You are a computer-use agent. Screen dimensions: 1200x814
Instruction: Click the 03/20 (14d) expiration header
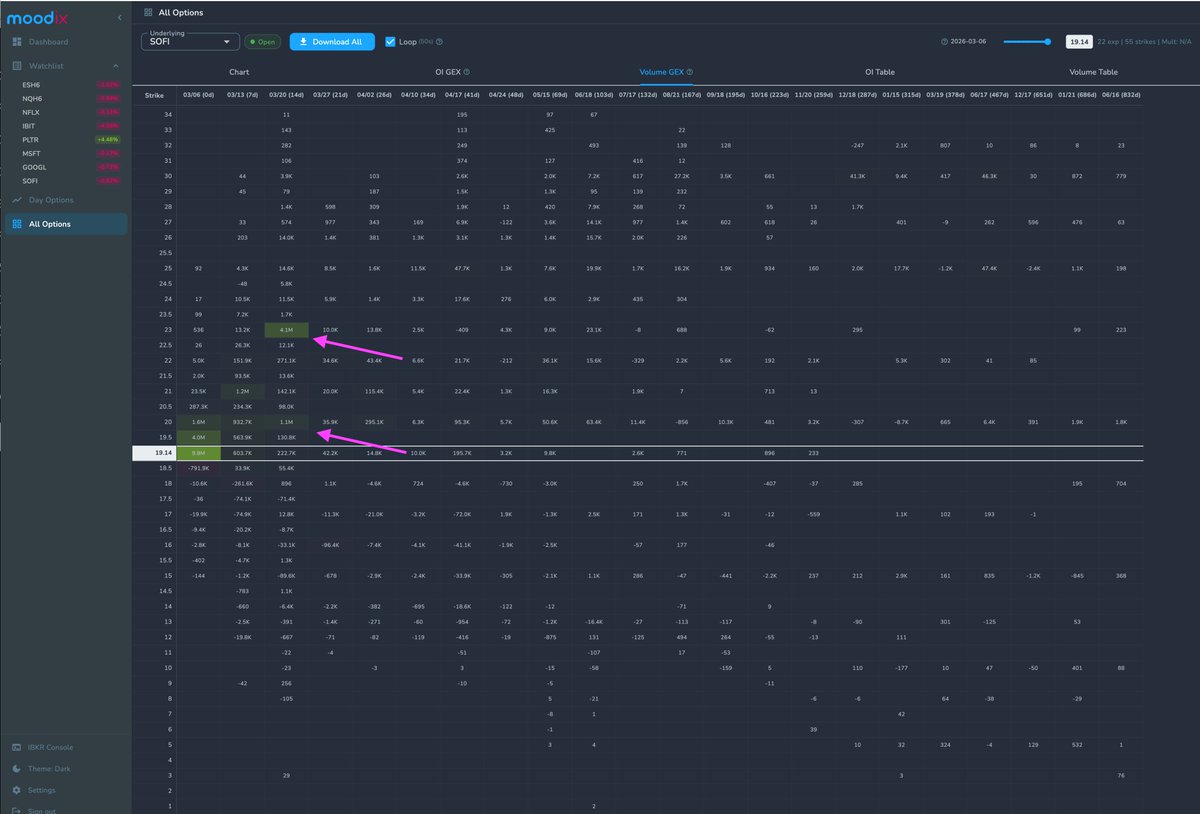286,96
